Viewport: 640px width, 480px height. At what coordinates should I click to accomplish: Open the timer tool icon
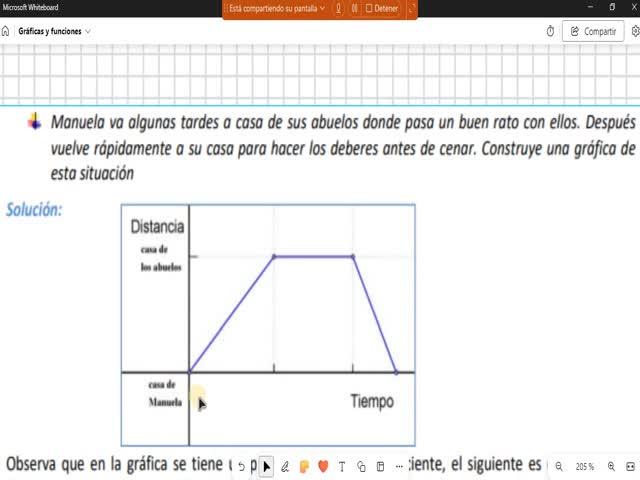pos(550,31)
